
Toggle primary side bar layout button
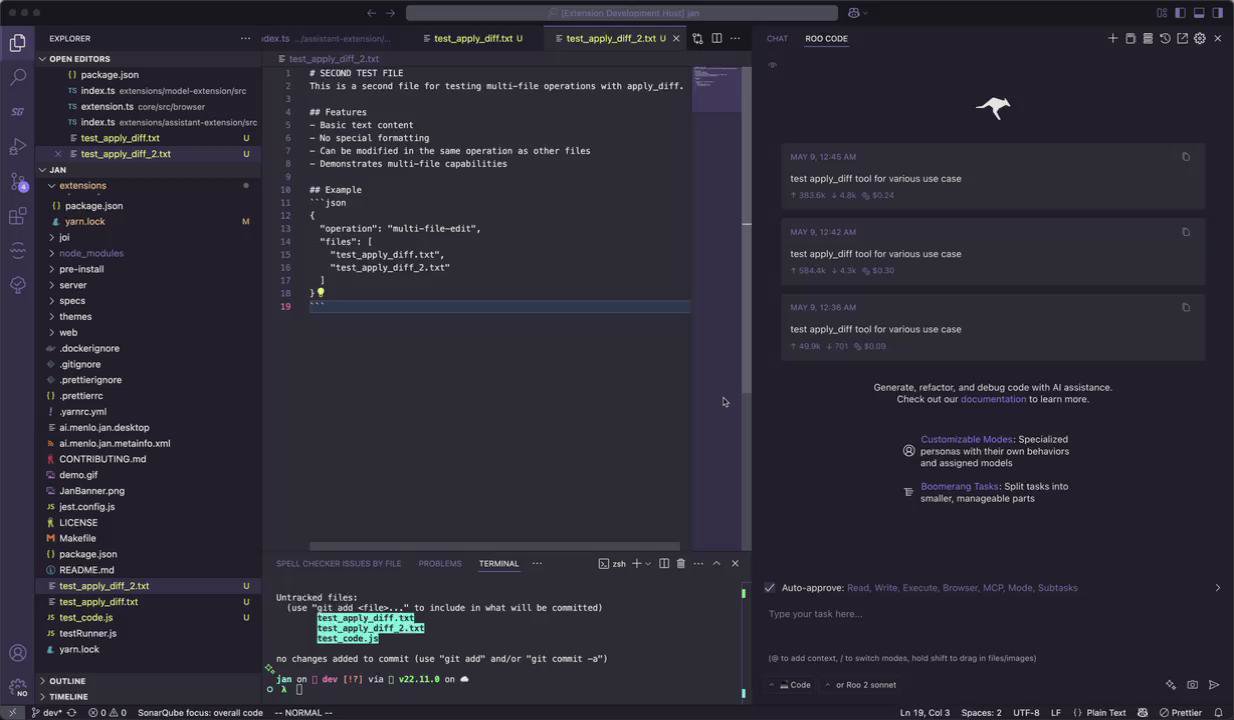[1180, 13]
